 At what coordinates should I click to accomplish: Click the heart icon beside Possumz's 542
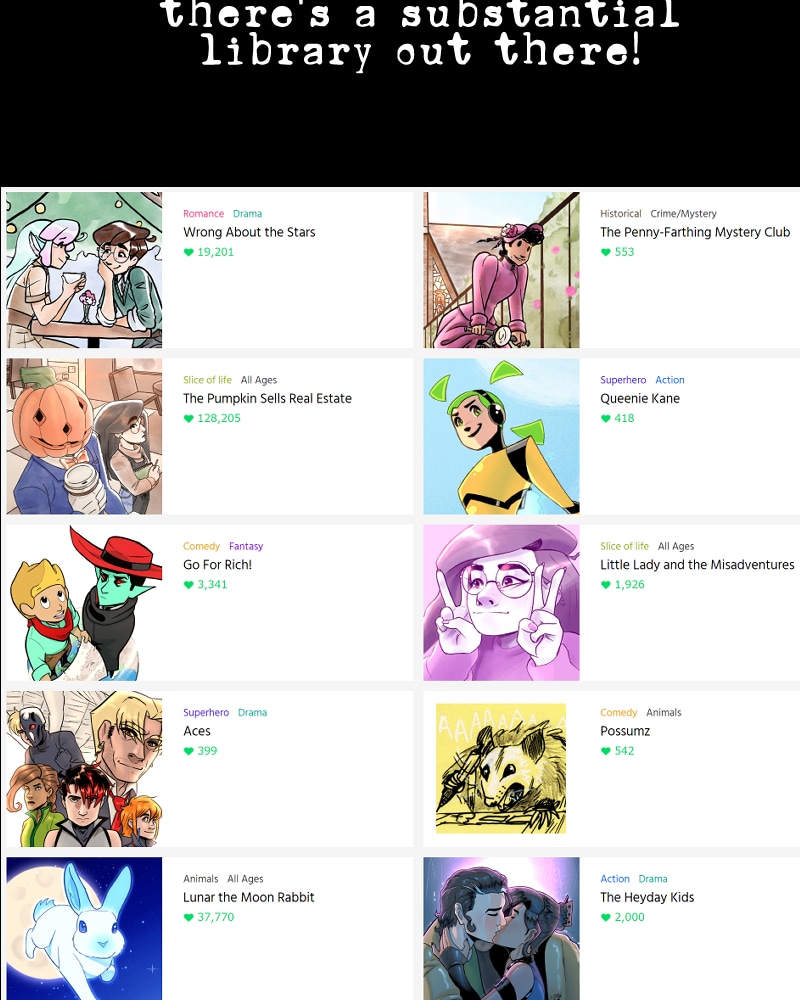605,751
